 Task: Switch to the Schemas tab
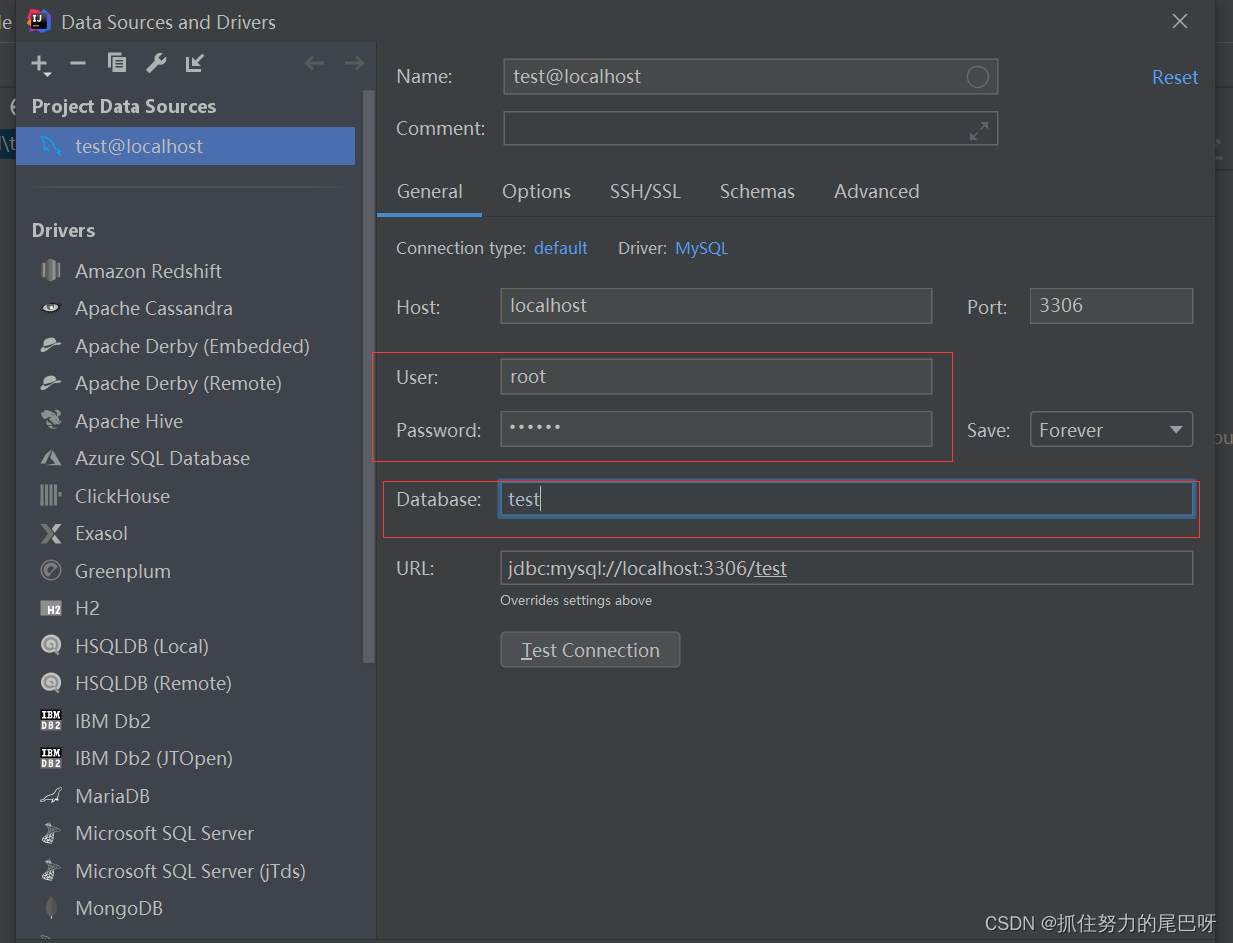click(757, 191)
